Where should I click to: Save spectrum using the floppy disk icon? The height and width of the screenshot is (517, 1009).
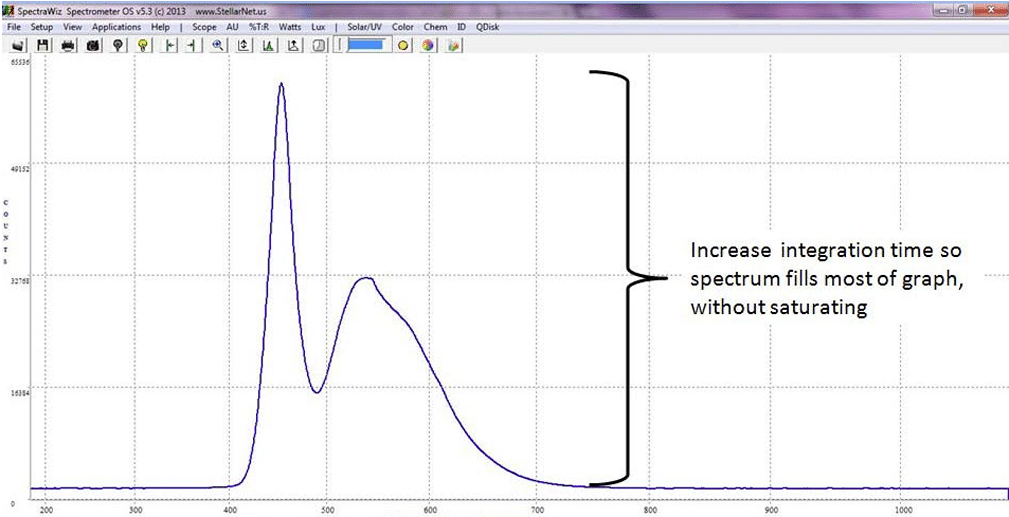point(43,45)
